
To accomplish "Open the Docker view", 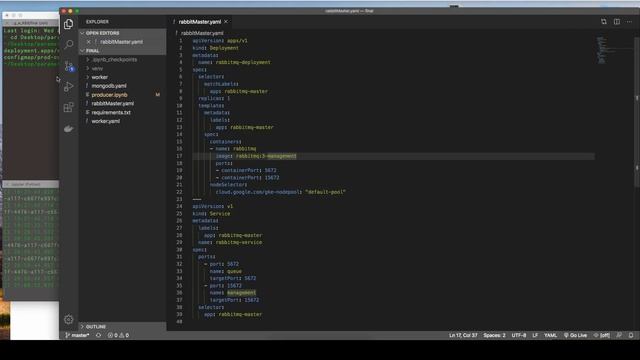I will (x=69, y=129).
